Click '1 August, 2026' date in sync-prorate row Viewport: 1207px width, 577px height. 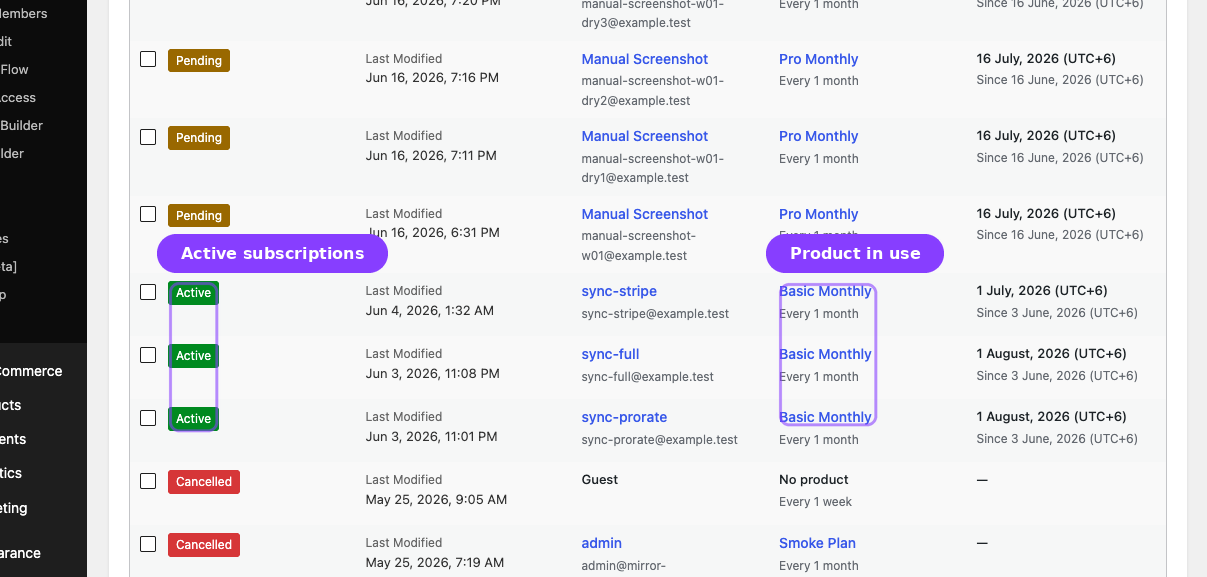[x=1051, y=417]
